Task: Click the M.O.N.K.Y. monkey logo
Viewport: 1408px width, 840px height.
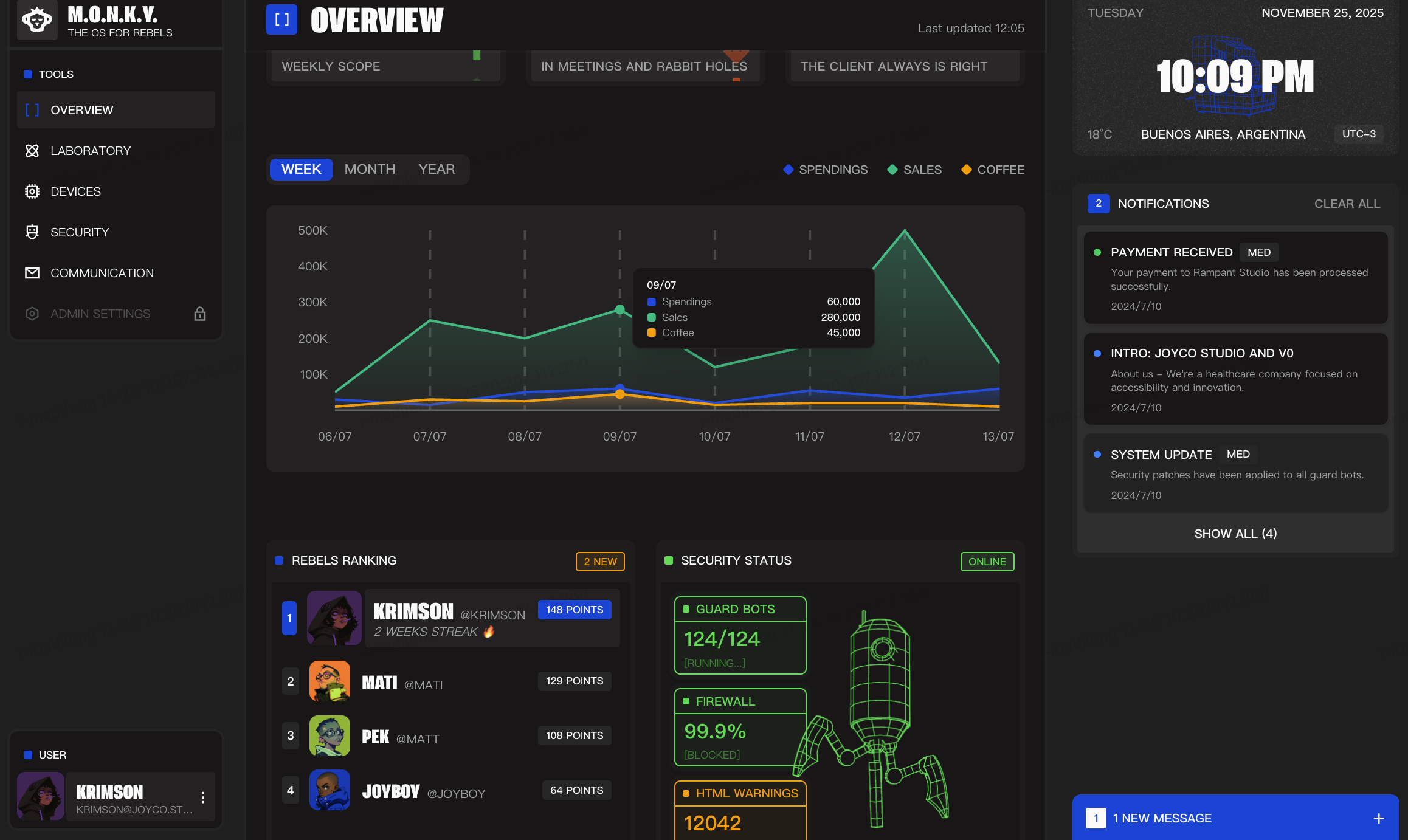Action: [x=37, y=19]
